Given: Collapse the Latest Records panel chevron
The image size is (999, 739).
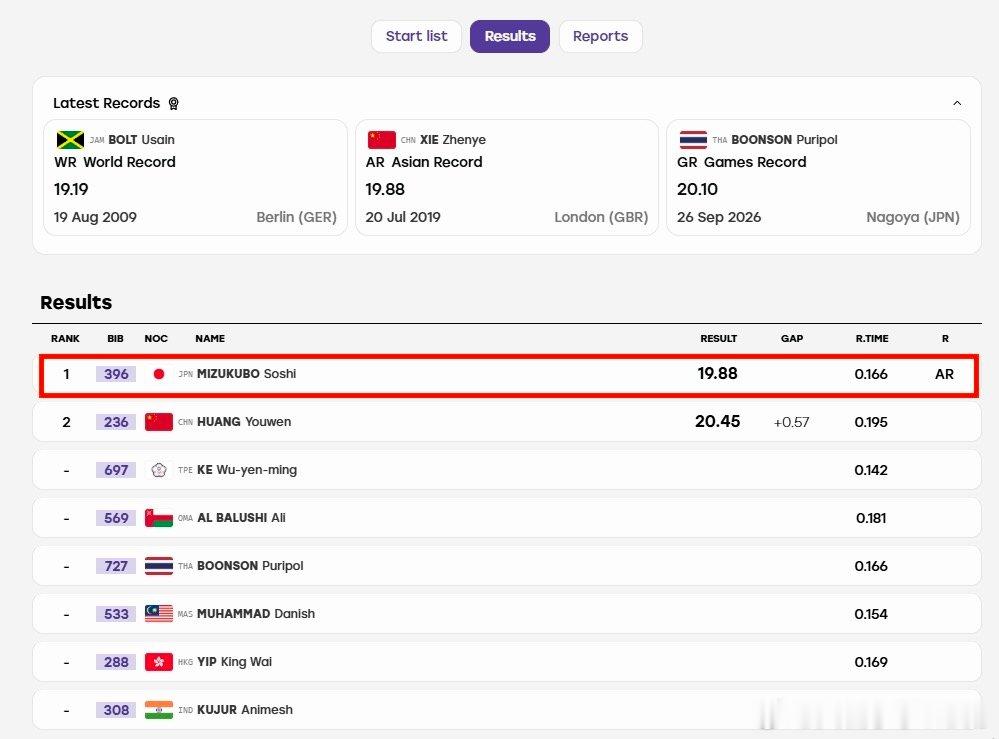Looking at the screenshot, I should tap(957, 103).
